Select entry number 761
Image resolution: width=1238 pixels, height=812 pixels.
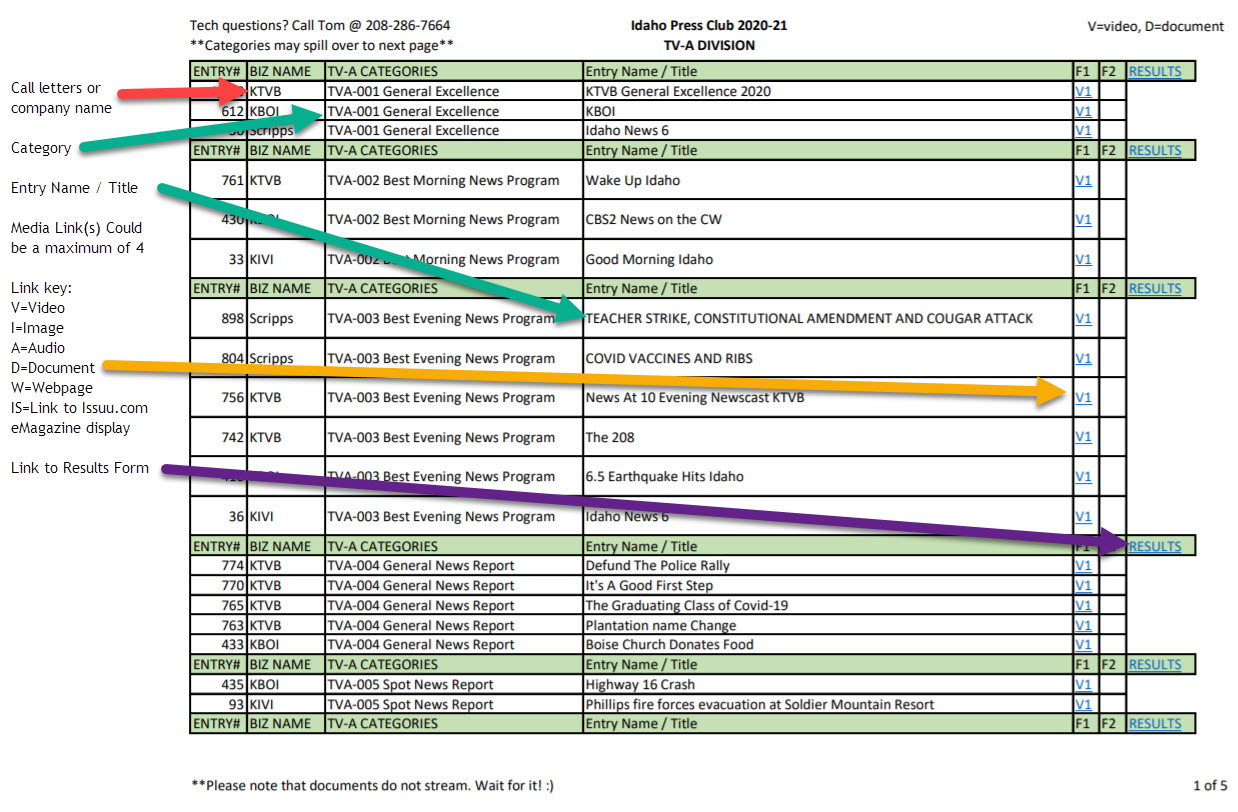pos(232,180)
